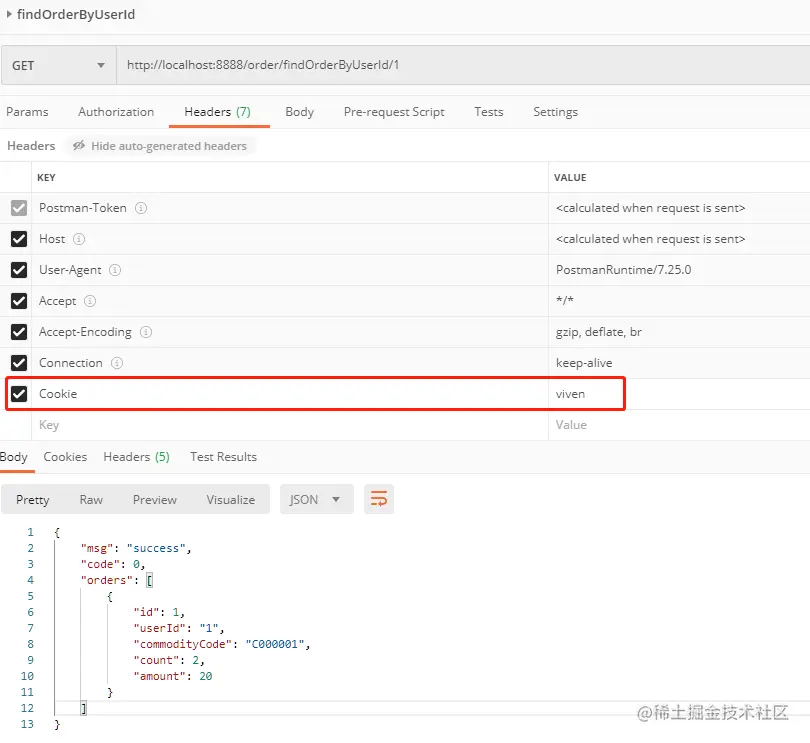Open the request Settings tab
Image resolution: width=810 pixels, height=743 pixels.
(555, 112)
